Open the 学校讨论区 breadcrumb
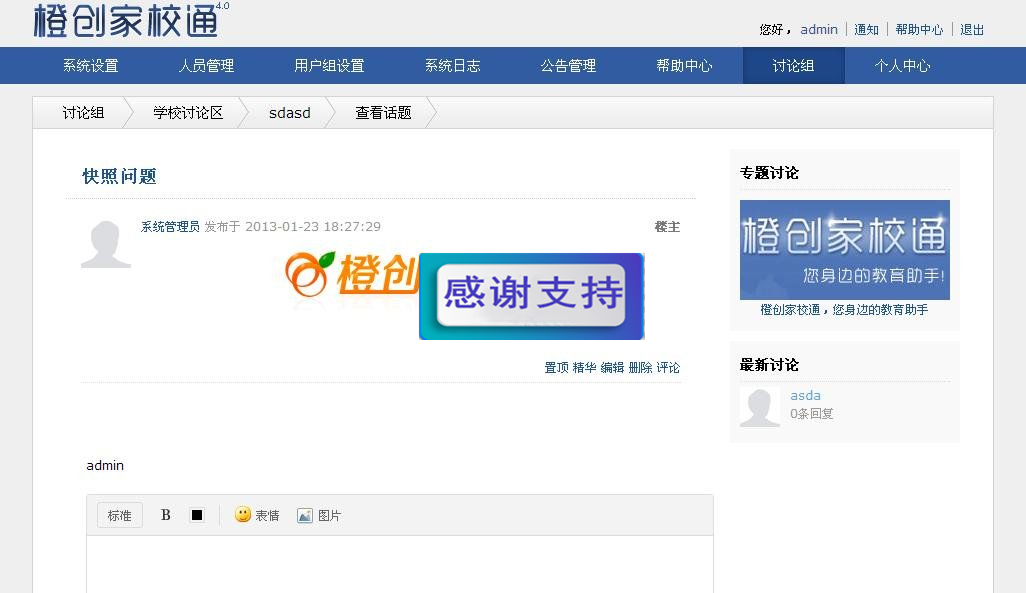 coord(188,113)
